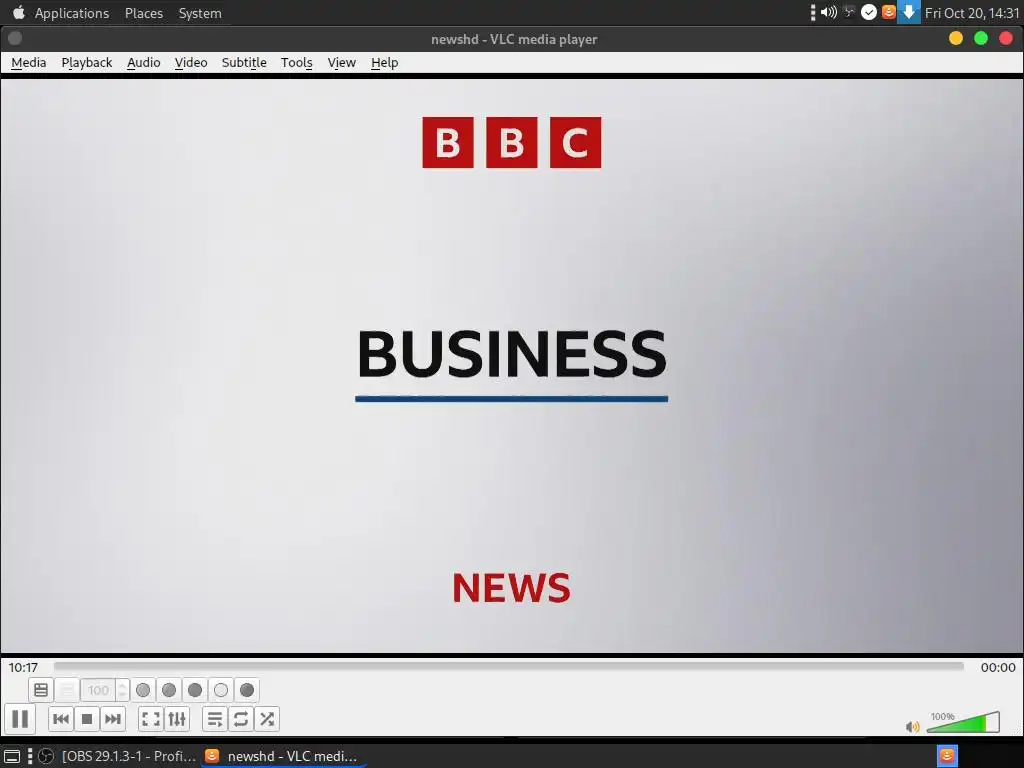The image size is (1024, 768).
Task: Open the Media menu
Action: (x=29, y=63)
